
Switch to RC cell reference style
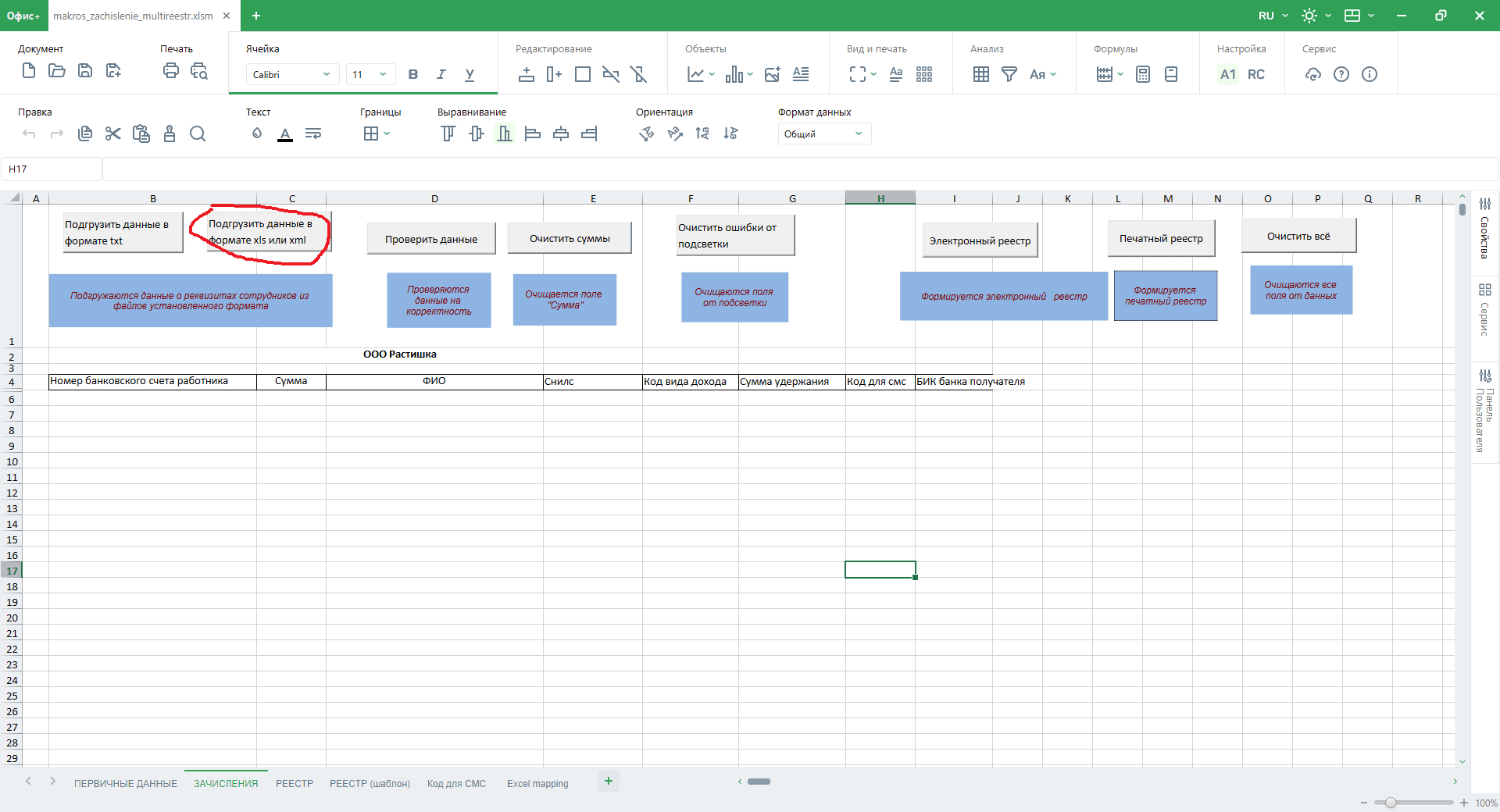[x=1256, y=75]
